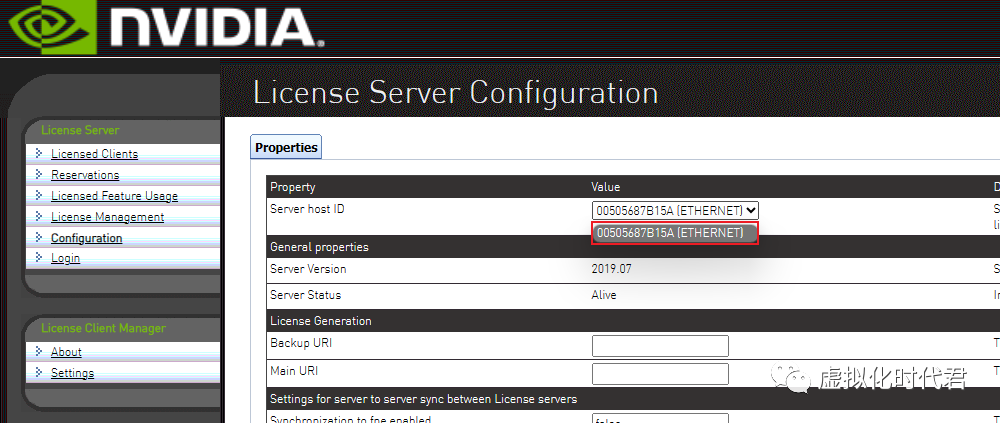
Task: Click arrow icon beside Reservations
Action: (x=39, y=174)
